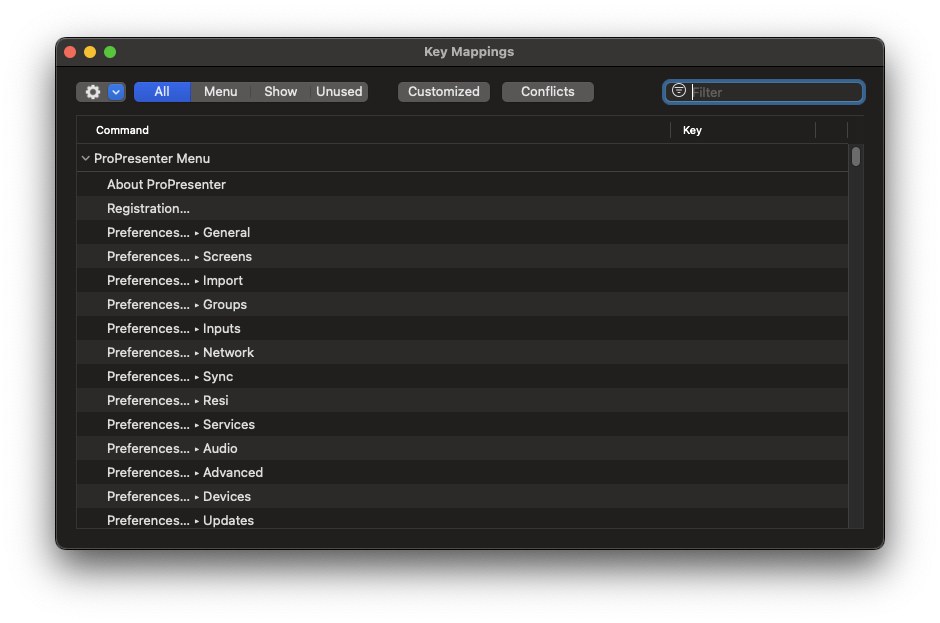Image resolution: width=940 pixels, height=623 pixels.
Task: Click the vertical scrollbar thumb
Action: (x=856, y=156)
